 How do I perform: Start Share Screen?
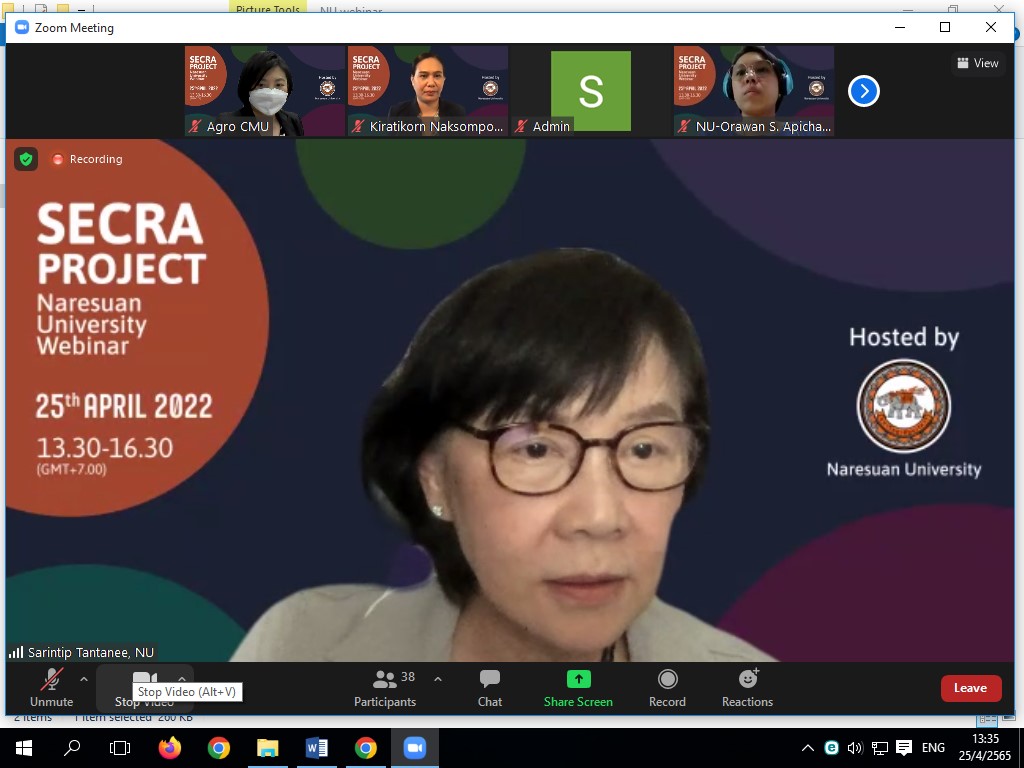click(578, 688)
